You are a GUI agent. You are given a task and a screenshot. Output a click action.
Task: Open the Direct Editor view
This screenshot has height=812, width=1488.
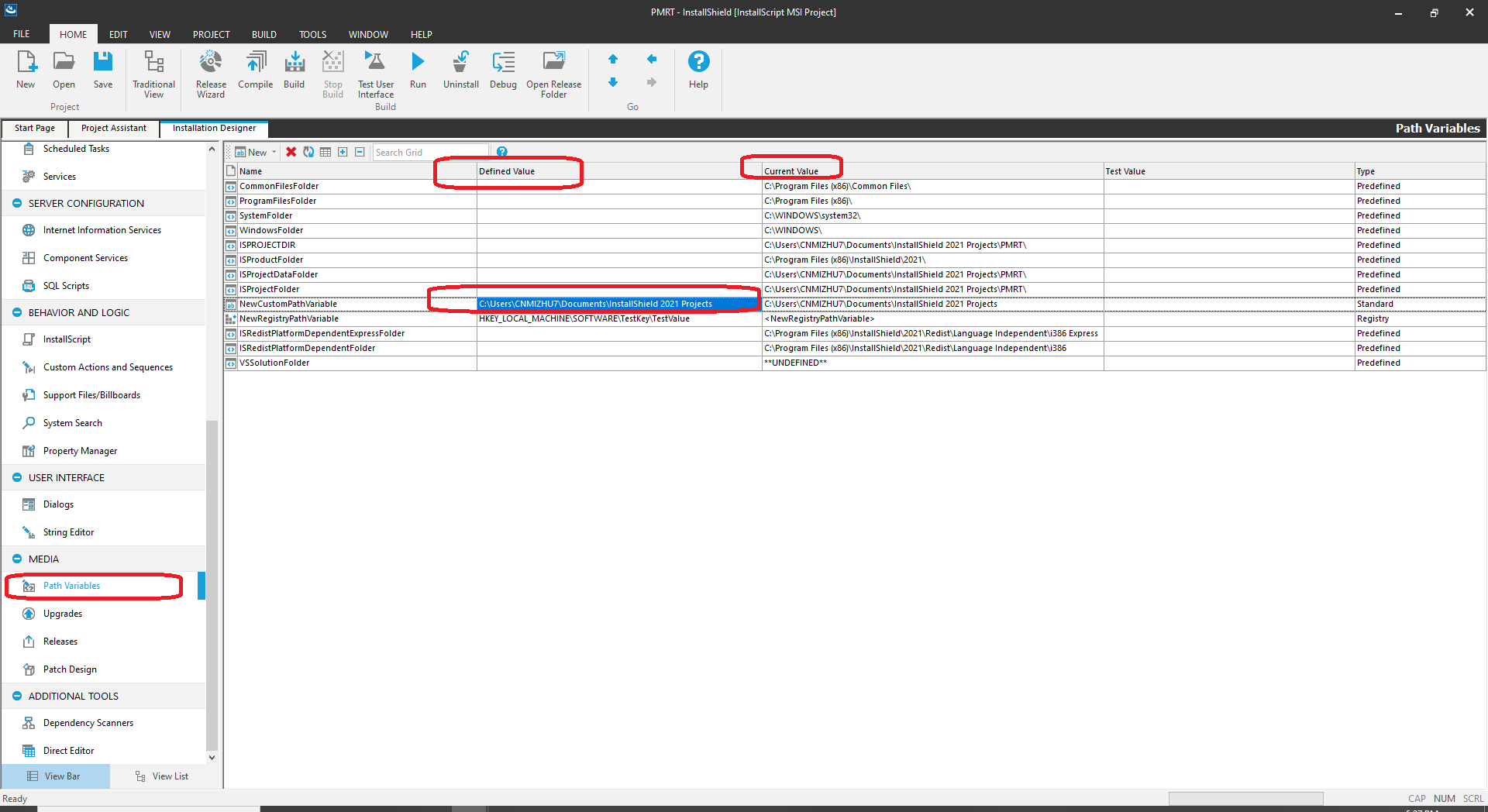(x=68, y=751)
